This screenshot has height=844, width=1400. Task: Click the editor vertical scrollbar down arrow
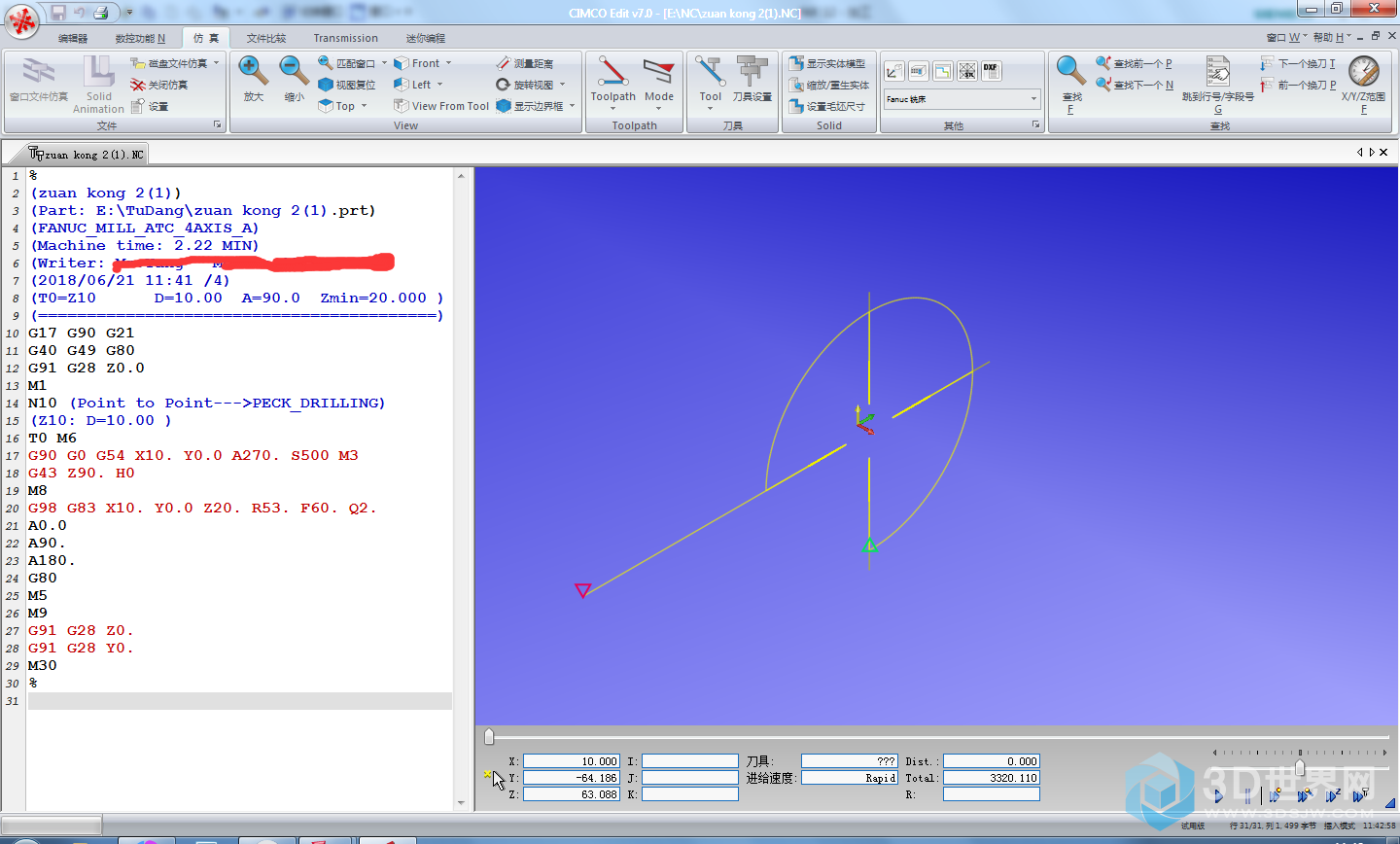click(x=461, y=803)
